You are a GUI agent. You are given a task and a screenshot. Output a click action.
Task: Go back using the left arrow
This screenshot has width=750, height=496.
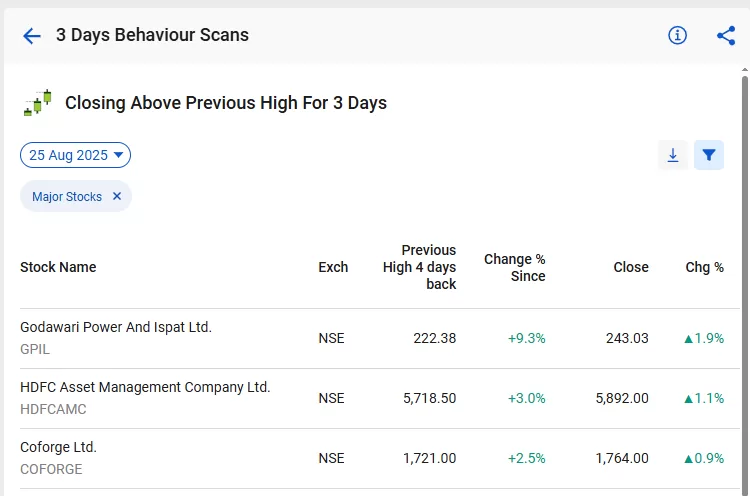(32, 36)
